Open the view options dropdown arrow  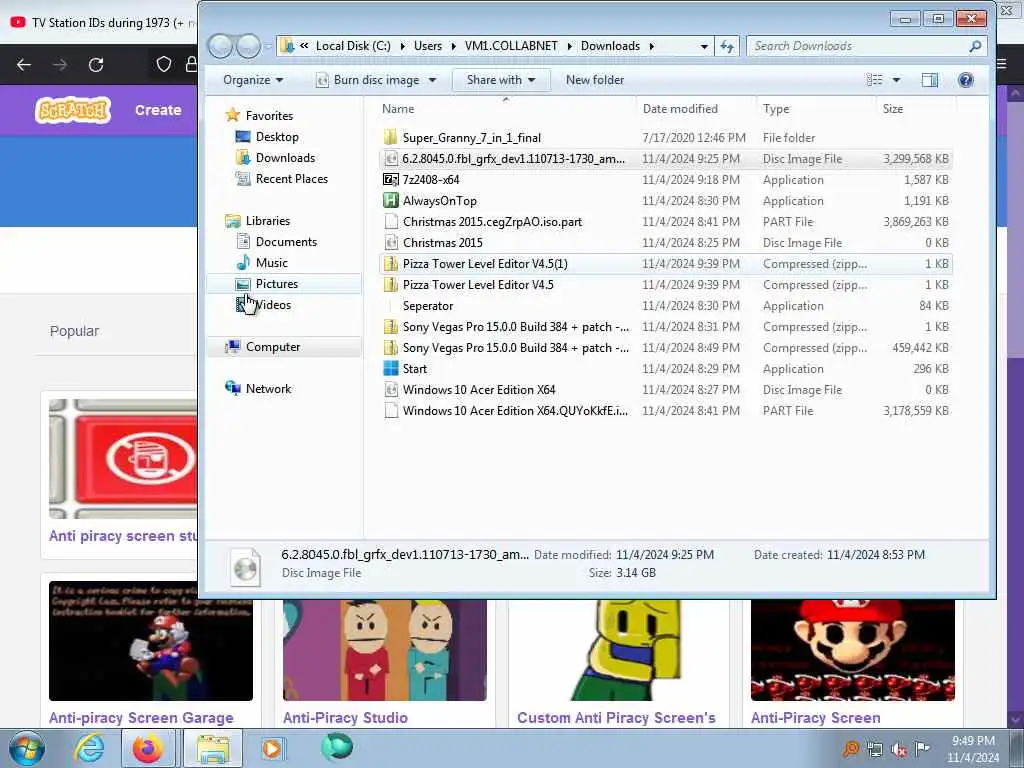896,80
